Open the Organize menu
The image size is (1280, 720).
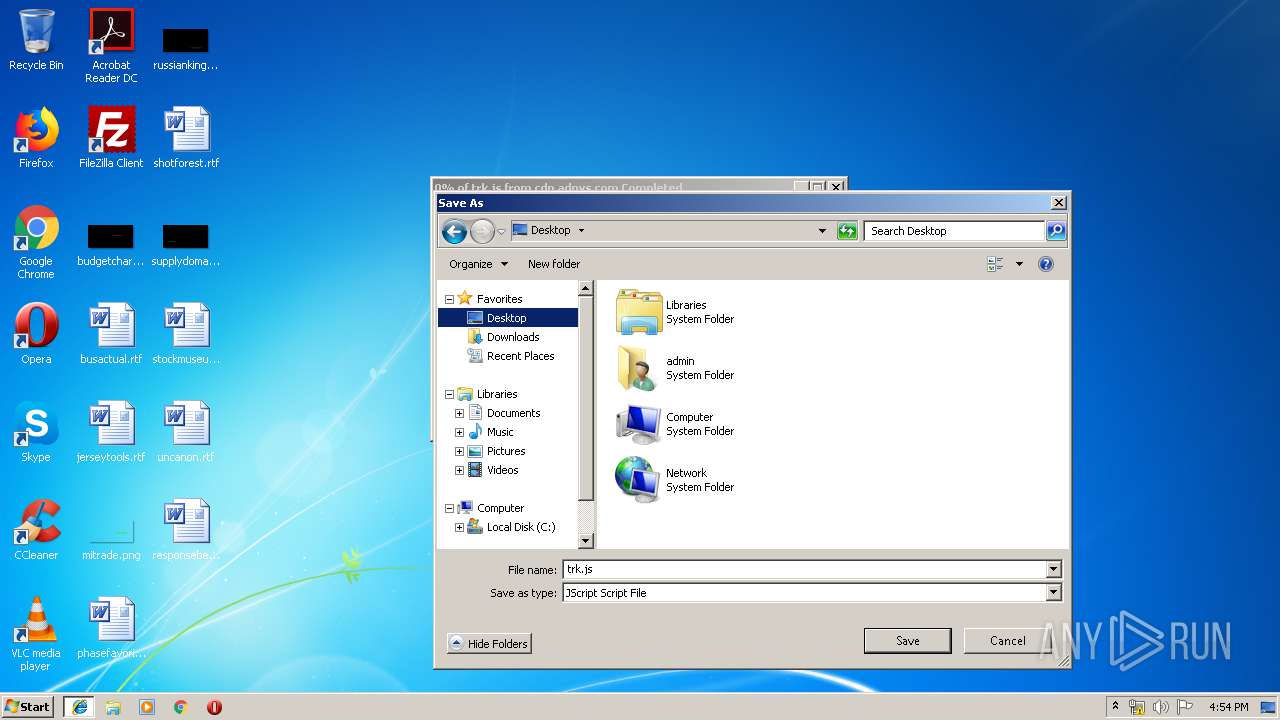coord(478,264)
